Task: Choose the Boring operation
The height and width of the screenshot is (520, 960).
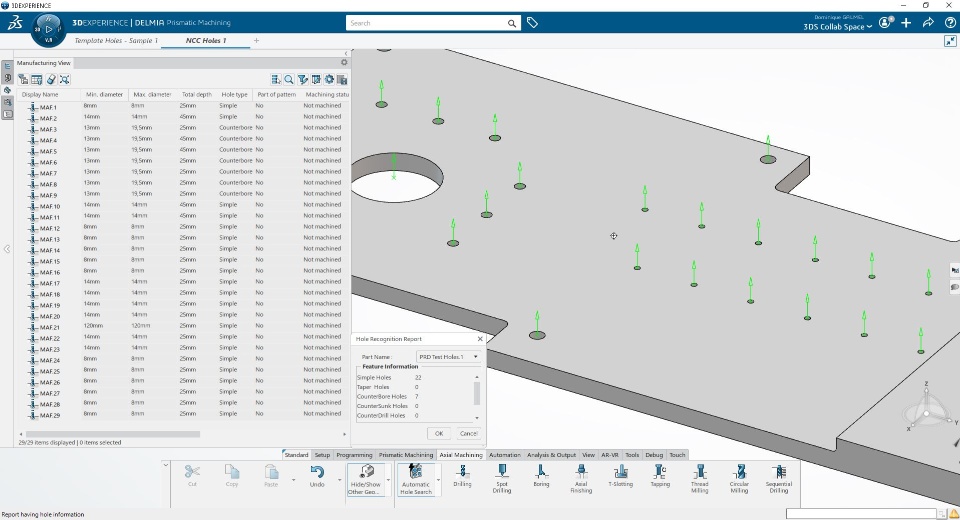Action: coord(541,476)
